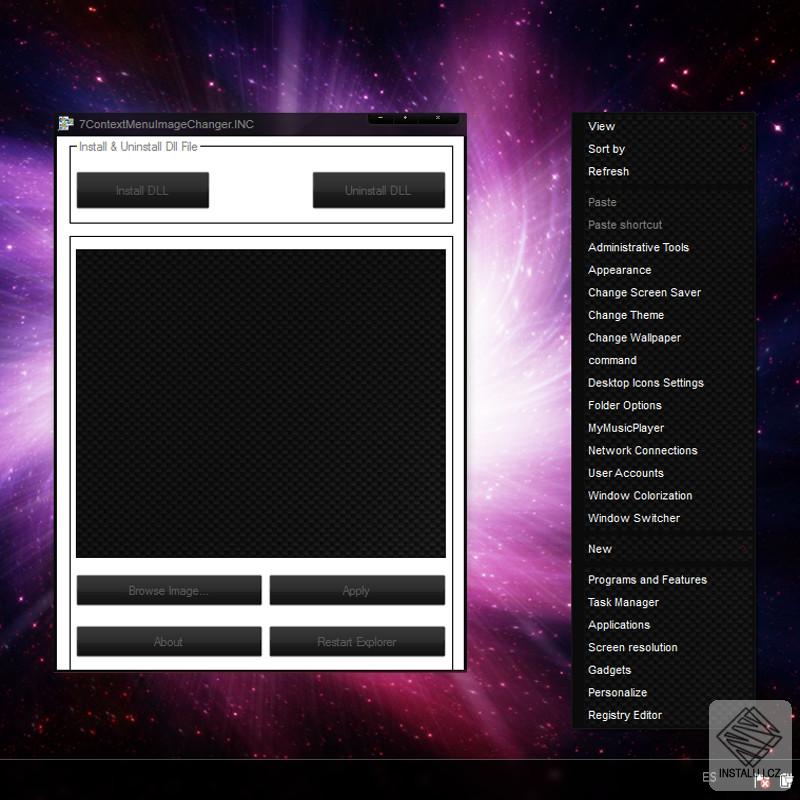Open Programs and Features

pos(664,580)
